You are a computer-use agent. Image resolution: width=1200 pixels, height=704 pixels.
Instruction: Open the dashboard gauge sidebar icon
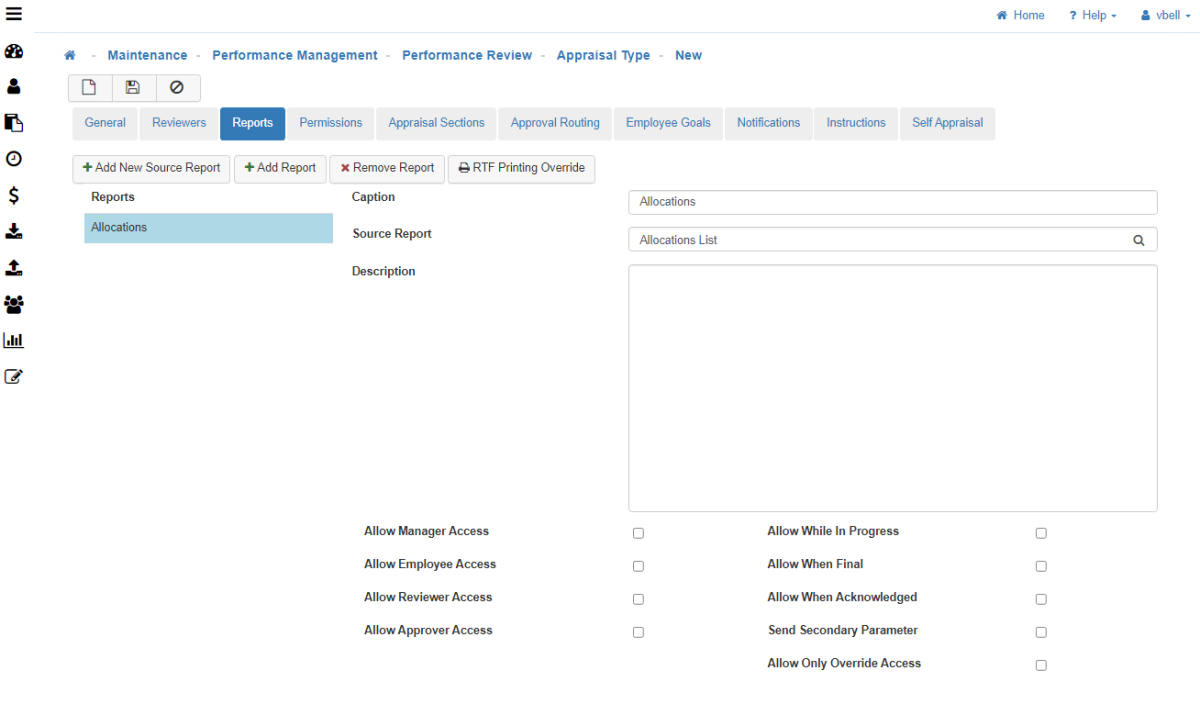[14, 52]
